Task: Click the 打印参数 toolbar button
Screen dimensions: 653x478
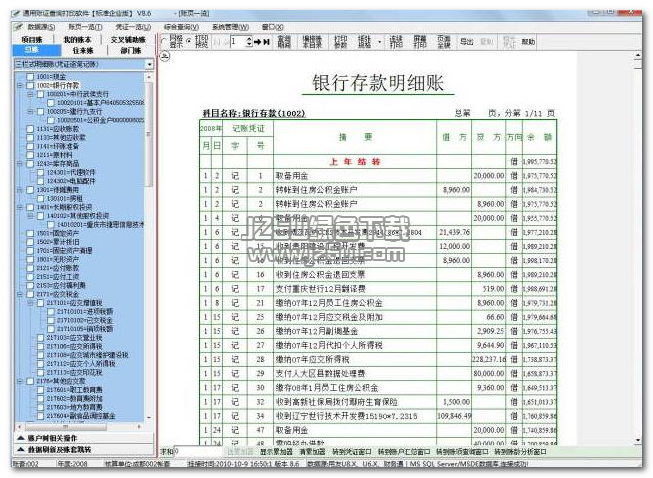Action: (341, 42)
